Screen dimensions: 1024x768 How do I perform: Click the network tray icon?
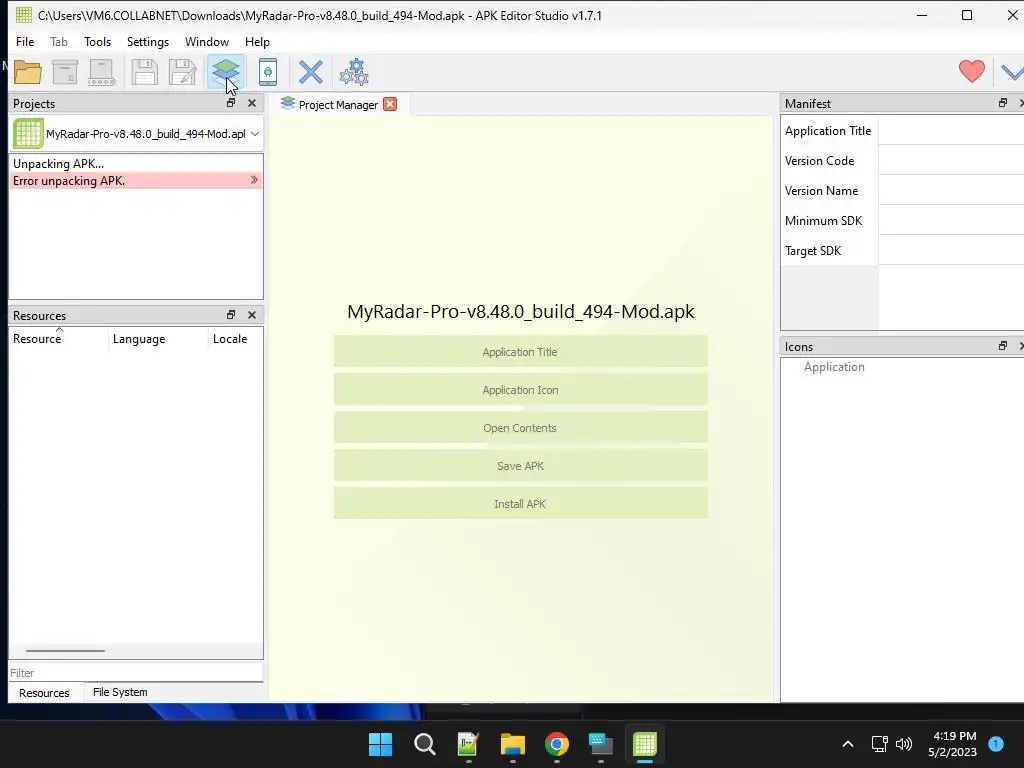[880, 744]
